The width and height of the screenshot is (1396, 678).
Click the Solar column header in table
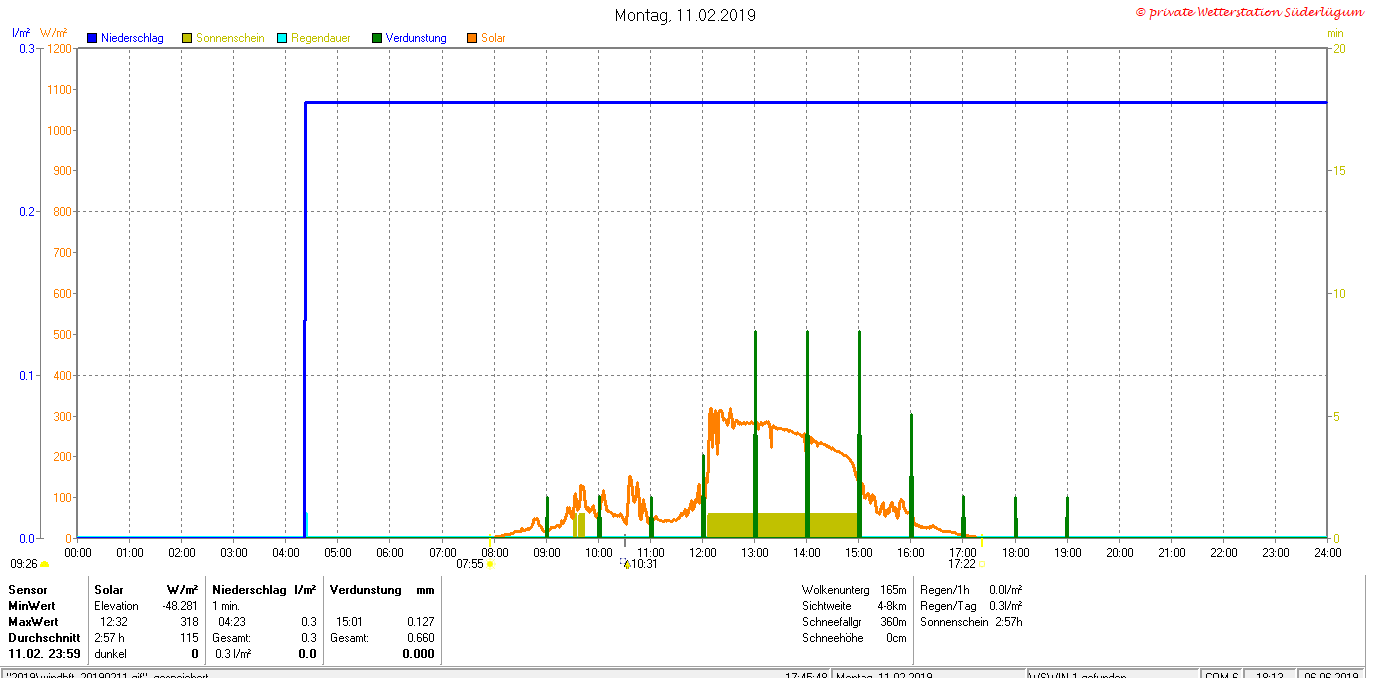pyautogui.click(x=109, y=590)
